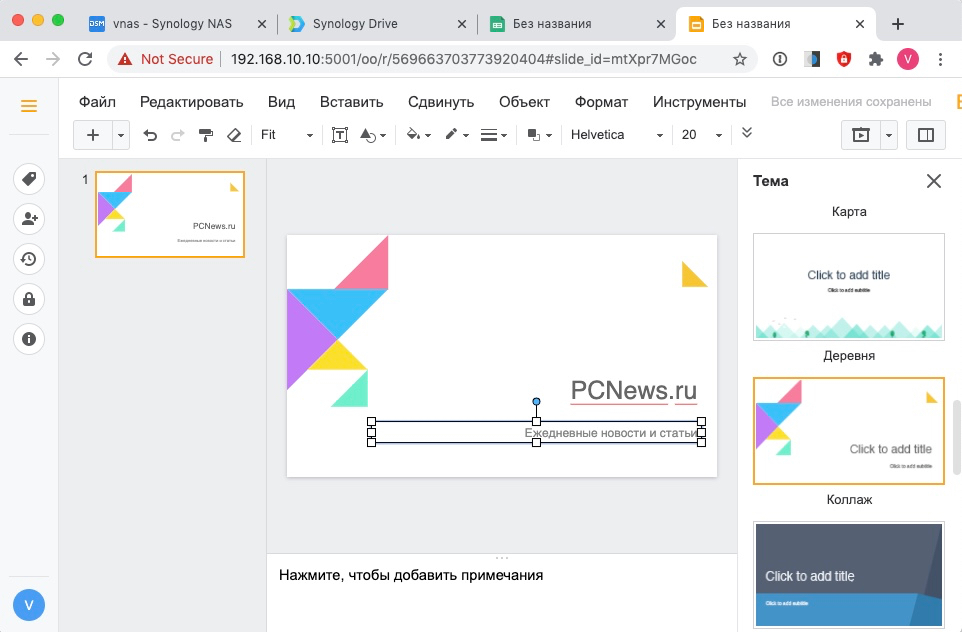The height and width of the screenshot is (632, 962).
Task: Open version history clock icon
Action: tap(29, 259)
